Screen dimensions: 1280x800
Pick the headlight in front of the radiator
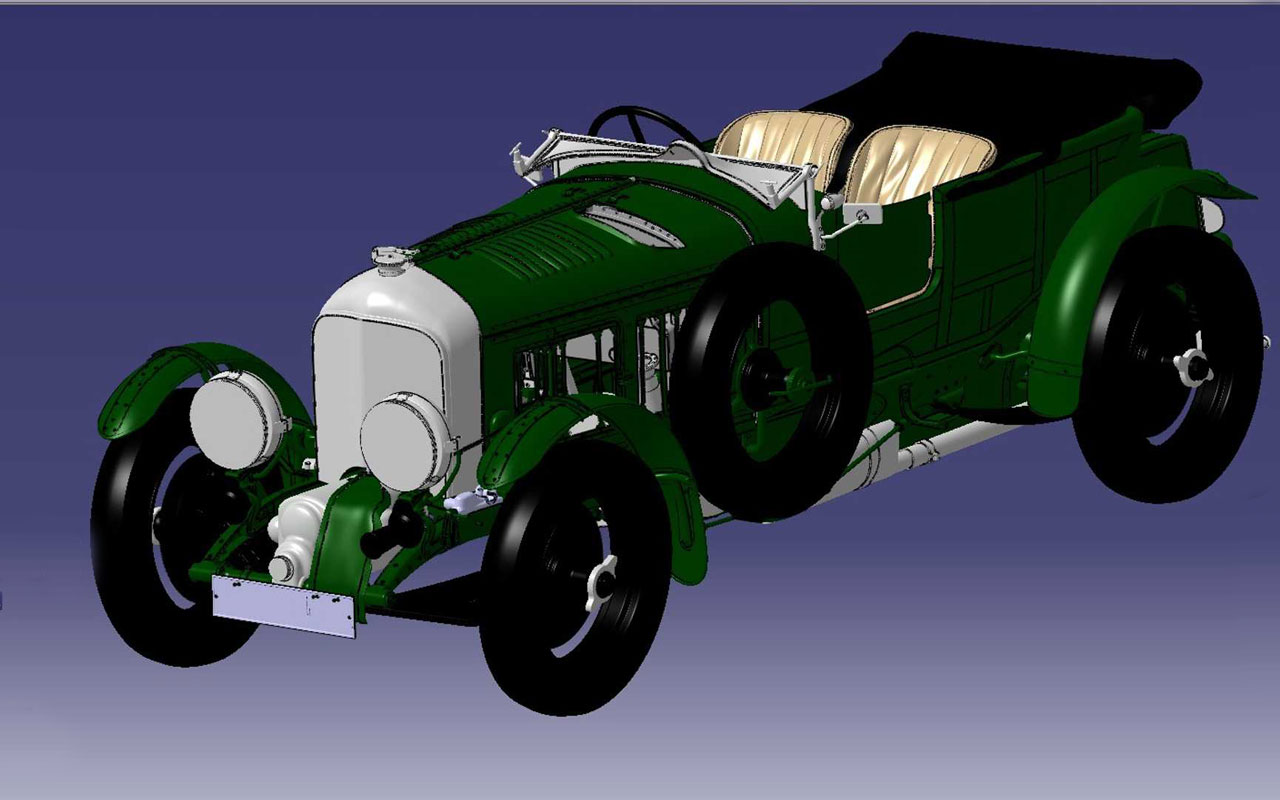[407, 442]
